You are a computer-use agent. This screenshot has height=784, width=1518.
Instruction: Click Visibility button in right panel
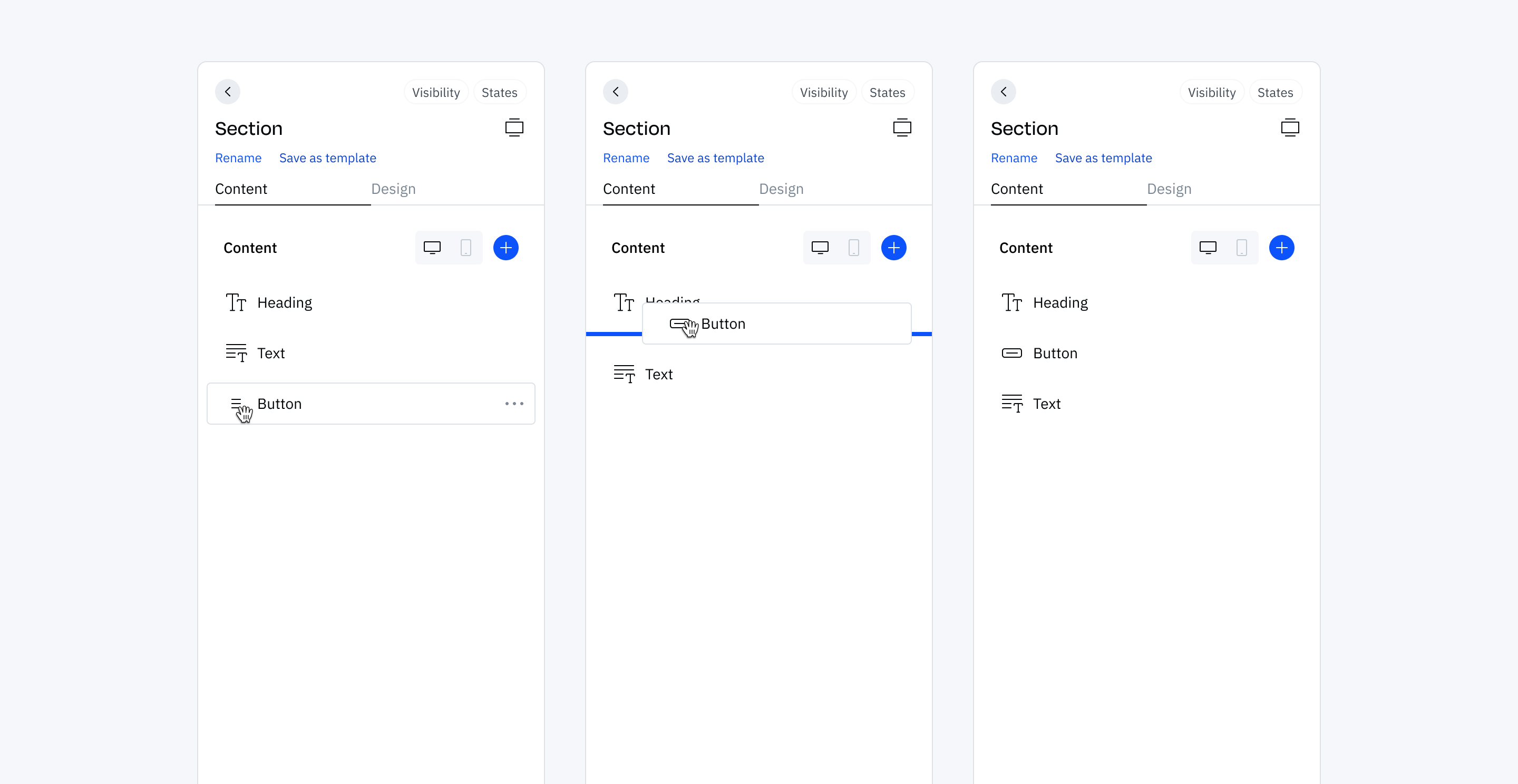click(x=1211, y=93)
